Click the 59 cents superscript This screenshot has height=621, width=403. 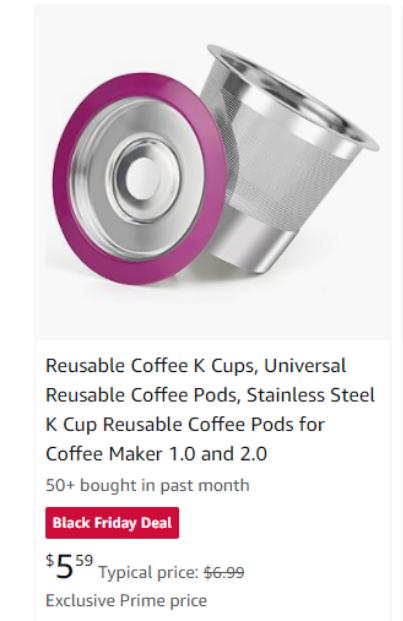(84, 560)
